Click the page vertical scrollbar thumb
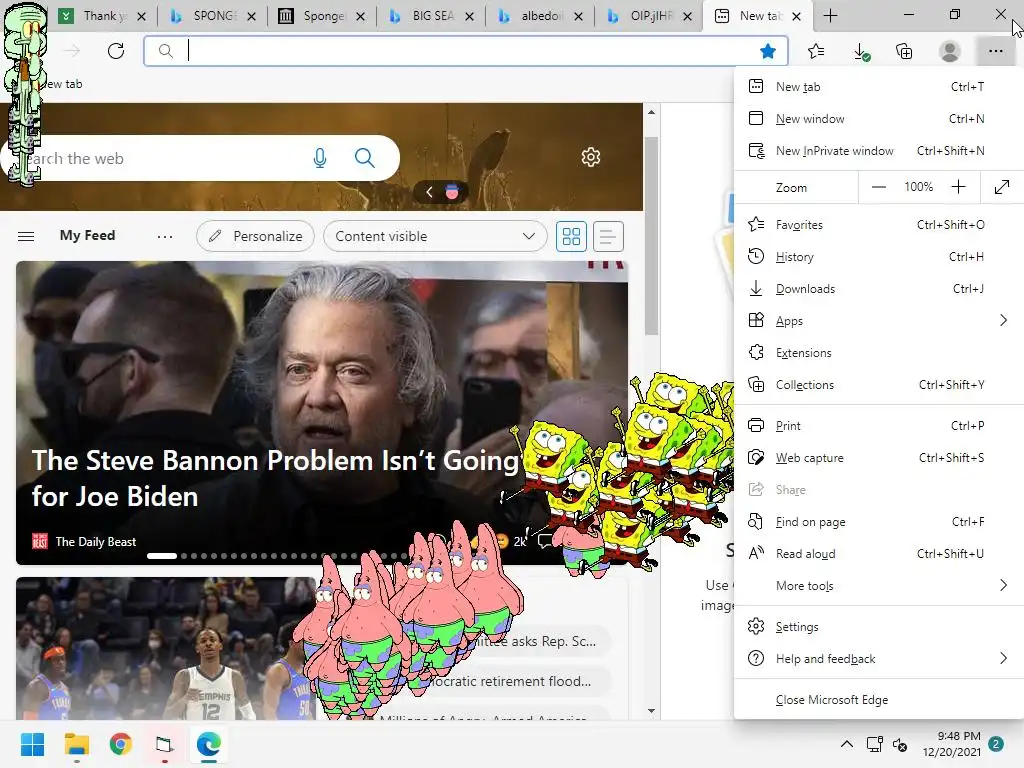1024x768 pixels. 651,236
